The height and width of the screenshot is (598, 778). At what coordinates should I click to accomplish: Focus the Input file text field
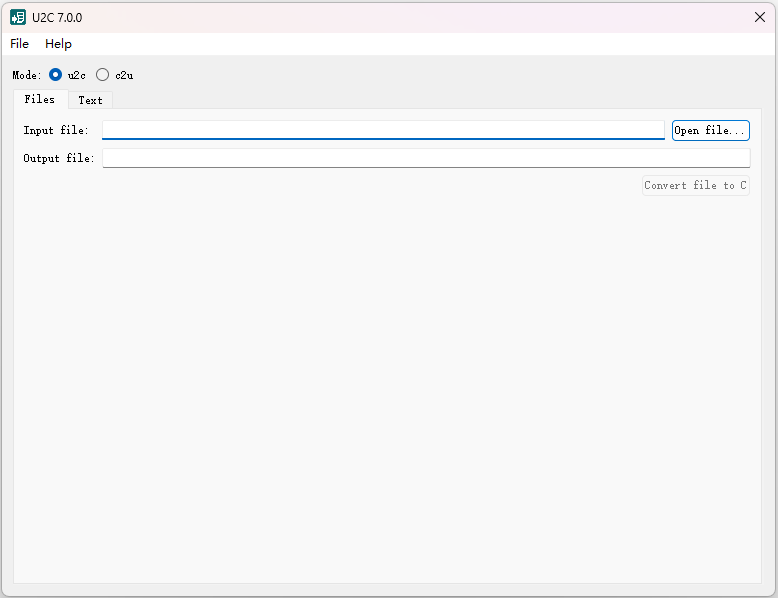click(x=383, y=130)
